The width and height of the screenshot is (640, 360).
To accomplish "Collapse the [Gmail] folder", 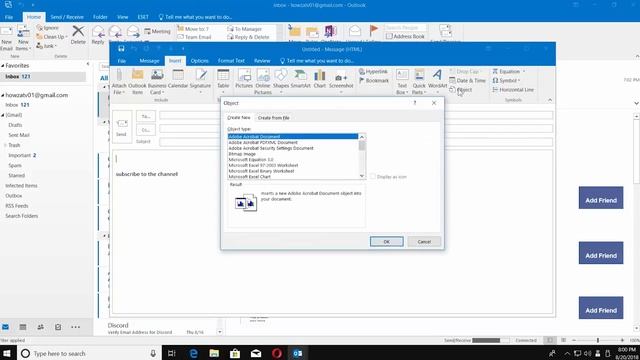I will tap(3, 115).
